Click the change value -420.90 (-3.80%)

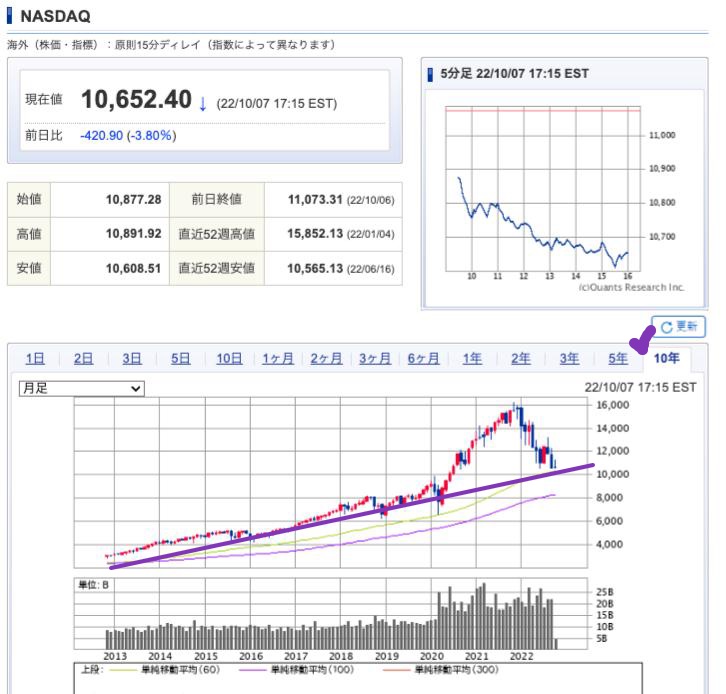pos(128,136)
